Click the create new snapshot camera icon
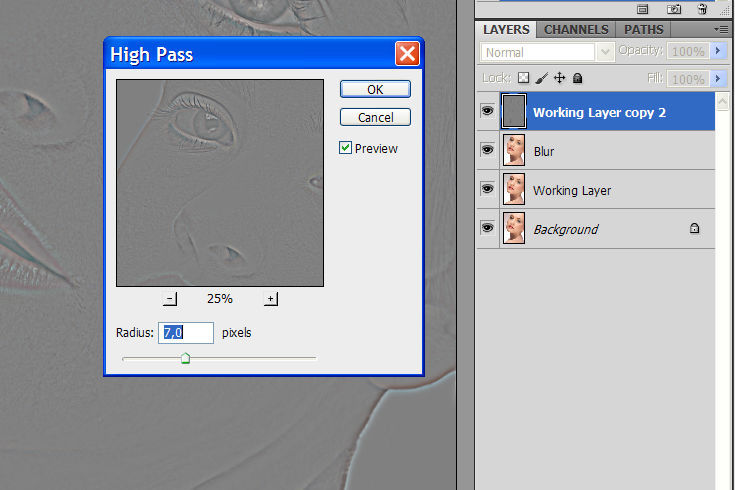The width and height of the screenshot is (735, 490). [x=674, y=9]
